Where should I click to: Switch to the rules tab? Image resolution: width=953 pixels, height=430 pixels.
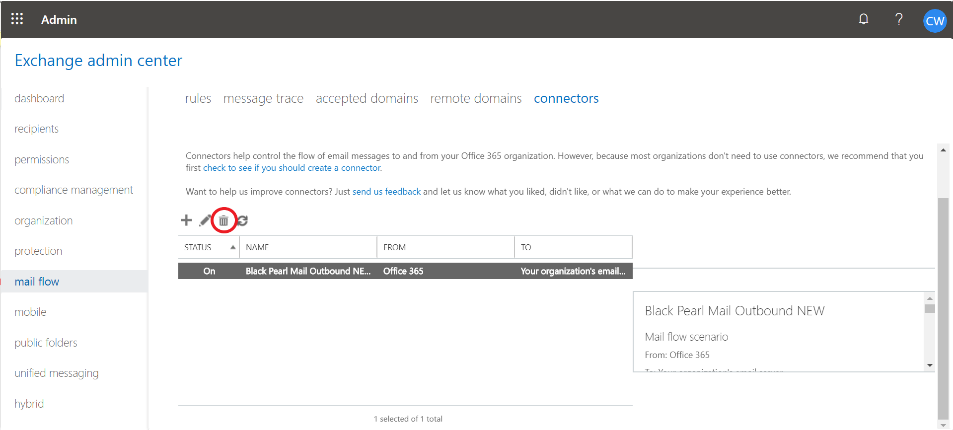tap(198, 99)
